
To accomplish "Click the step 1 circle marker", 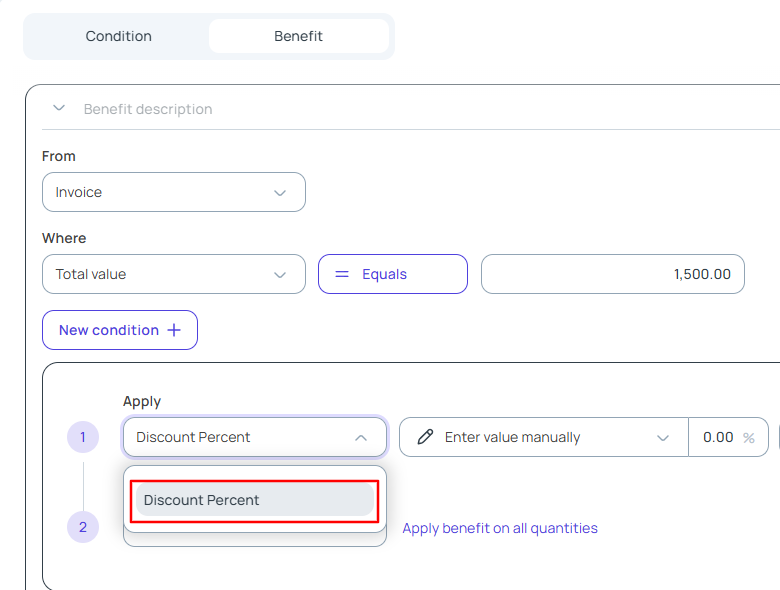I will [83, 437].
